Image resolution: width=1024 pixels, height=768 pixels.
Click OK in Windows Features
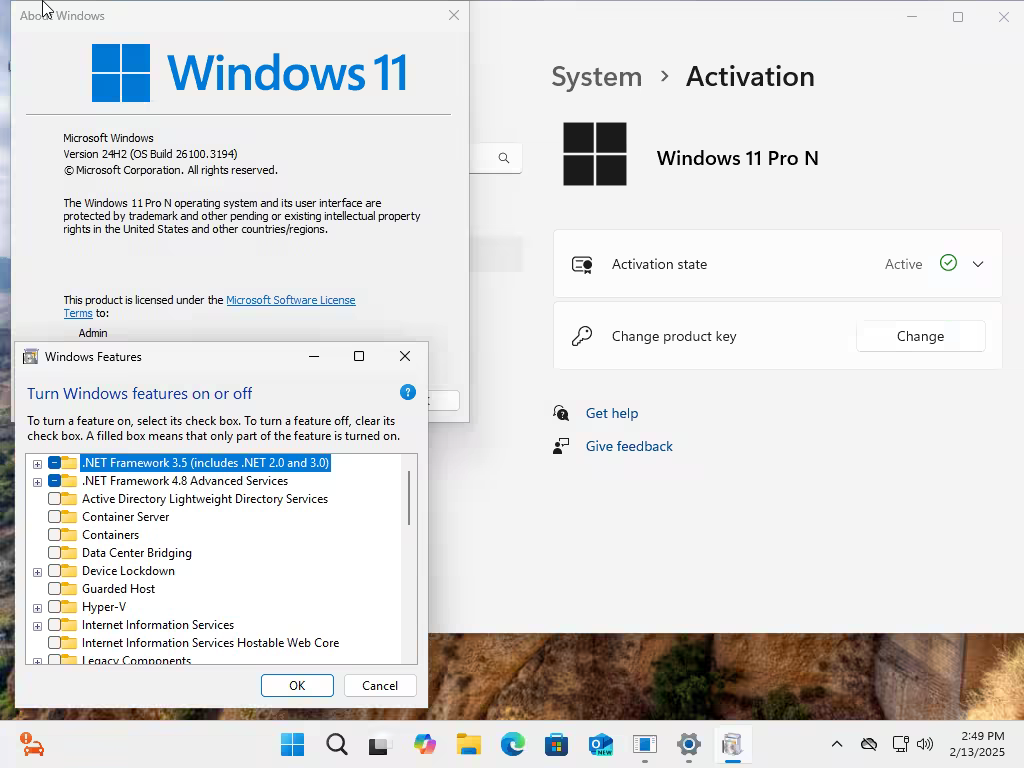(x=297, y=685)
